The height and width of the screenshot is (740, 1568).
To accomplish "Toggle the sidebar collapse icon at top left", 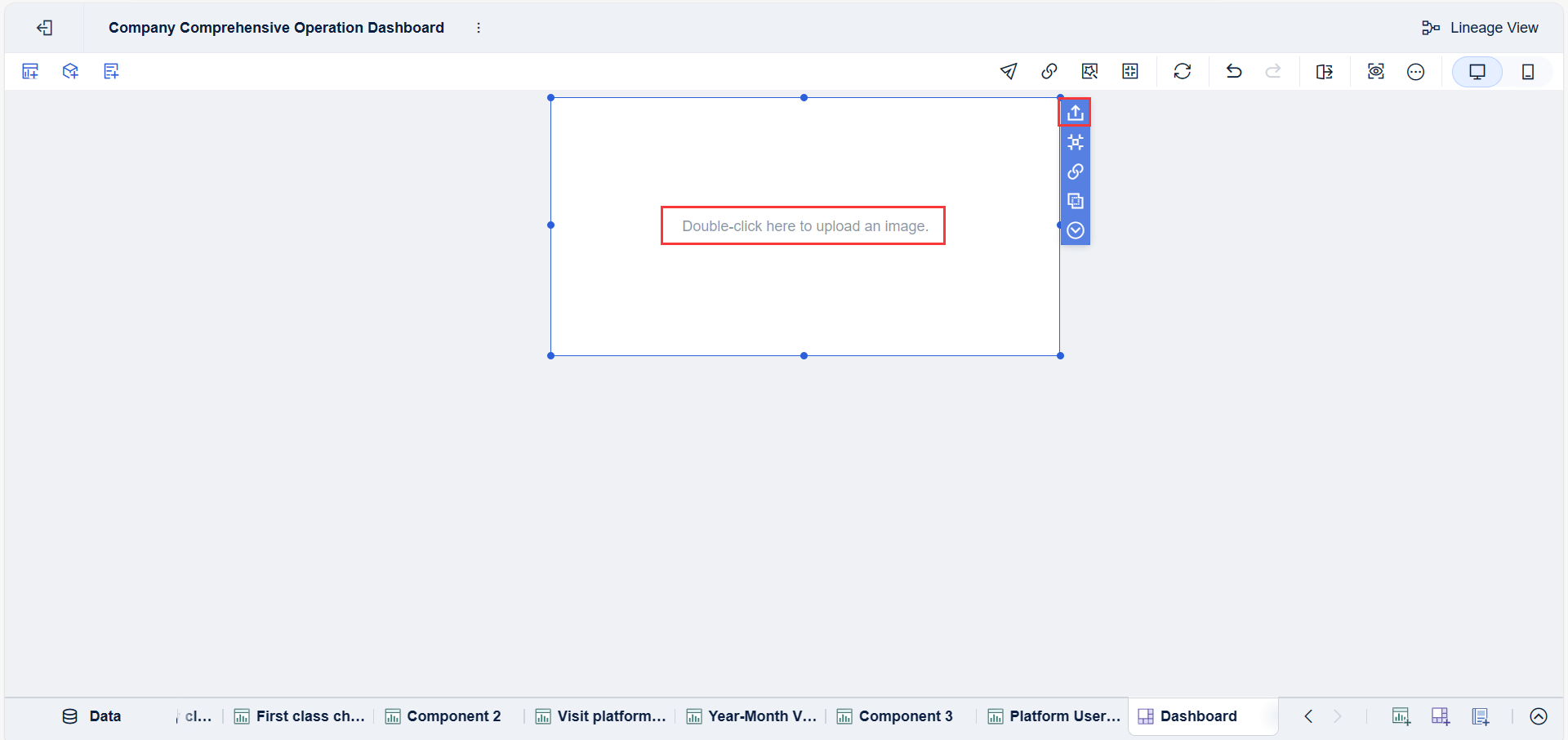I will [46, 27].
